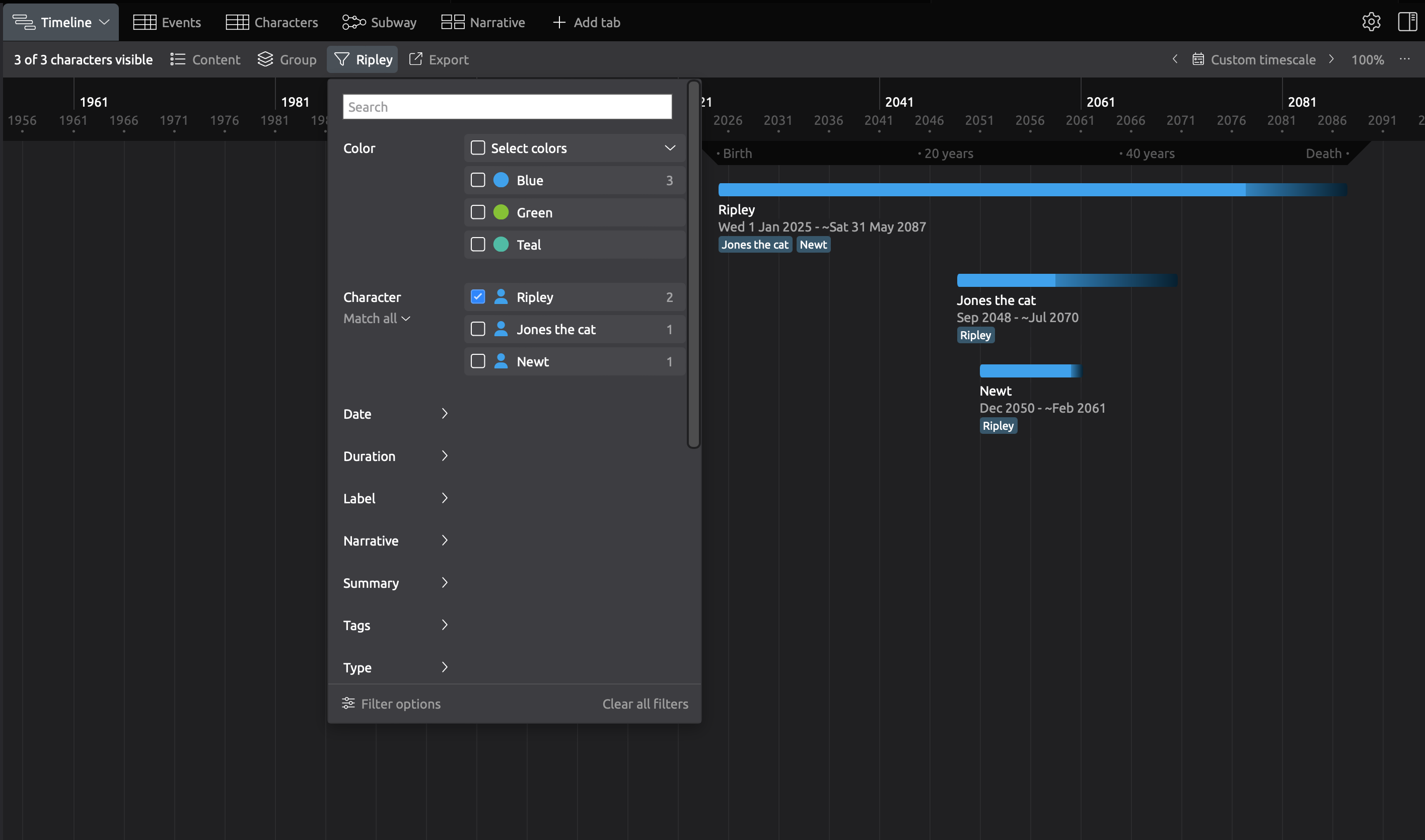Click Clear all filters
Viewport: 1425px width, 840px height.
(x=645, y=703)
